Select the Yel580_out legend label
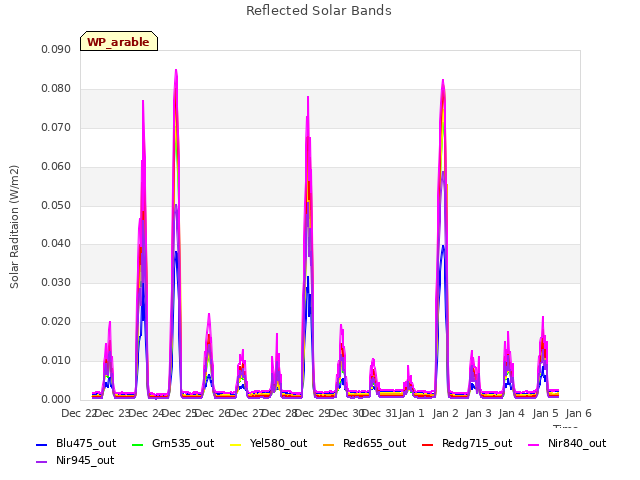The image size is (640, 480). tap(278, 444)
